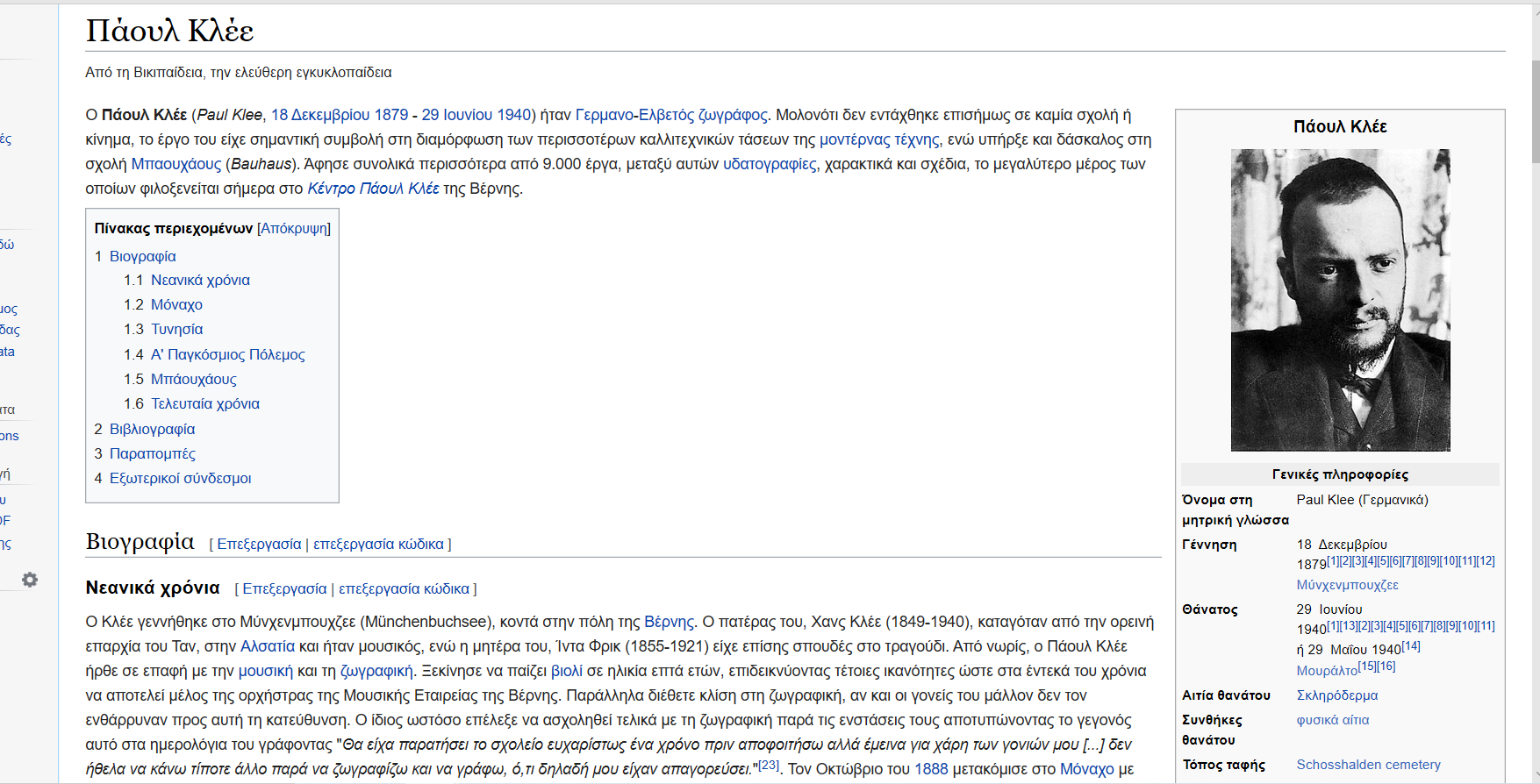Jump to Εξωτερικοί σύνδεσμοι section
The image size is (1540, 784).
[x=180, y=478]
